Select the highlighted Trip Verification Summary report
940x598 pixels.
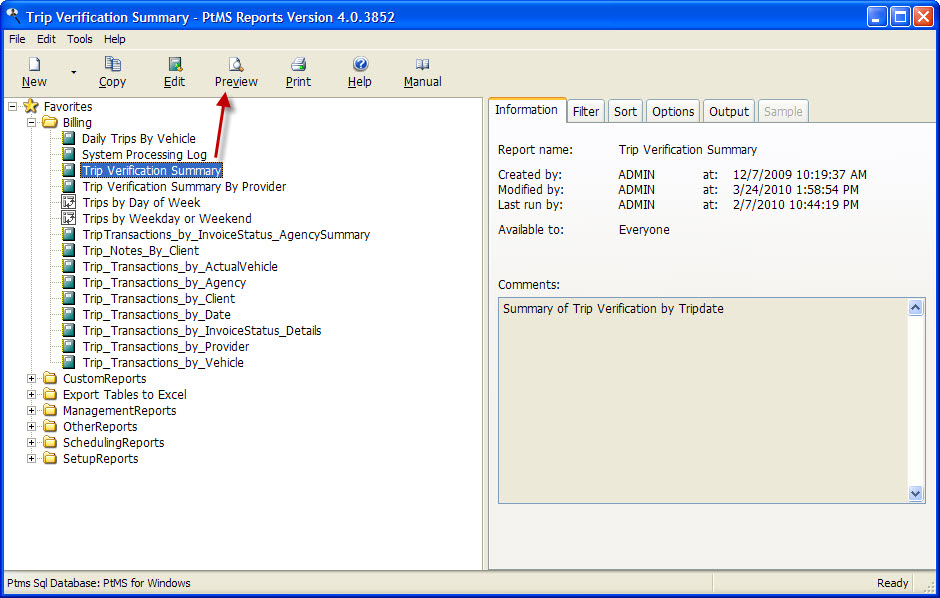[152, 171]
